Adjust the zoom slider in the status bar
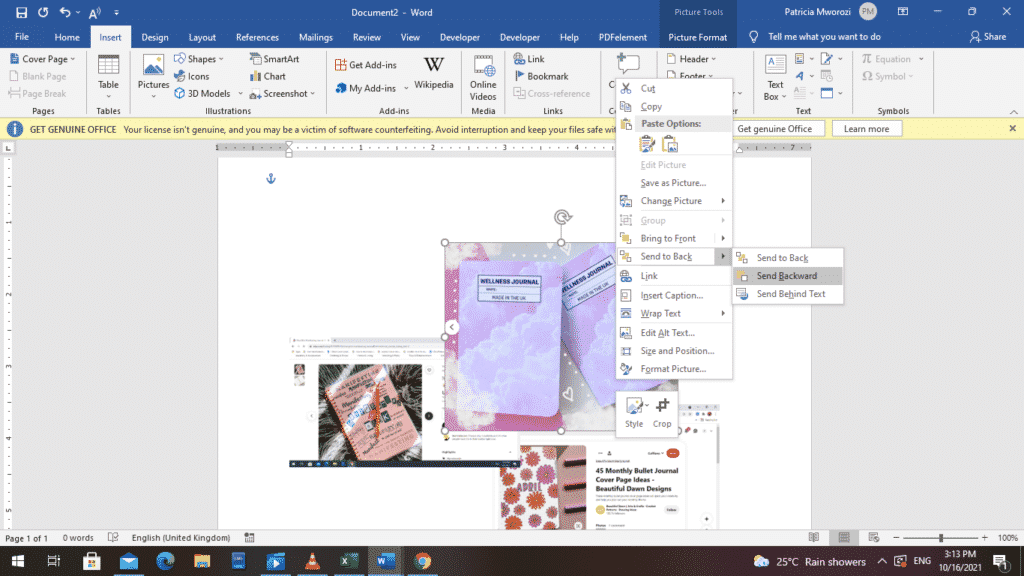Image resolution: width=1024 pixels, height=576 pixels. (x=943, y=537)
